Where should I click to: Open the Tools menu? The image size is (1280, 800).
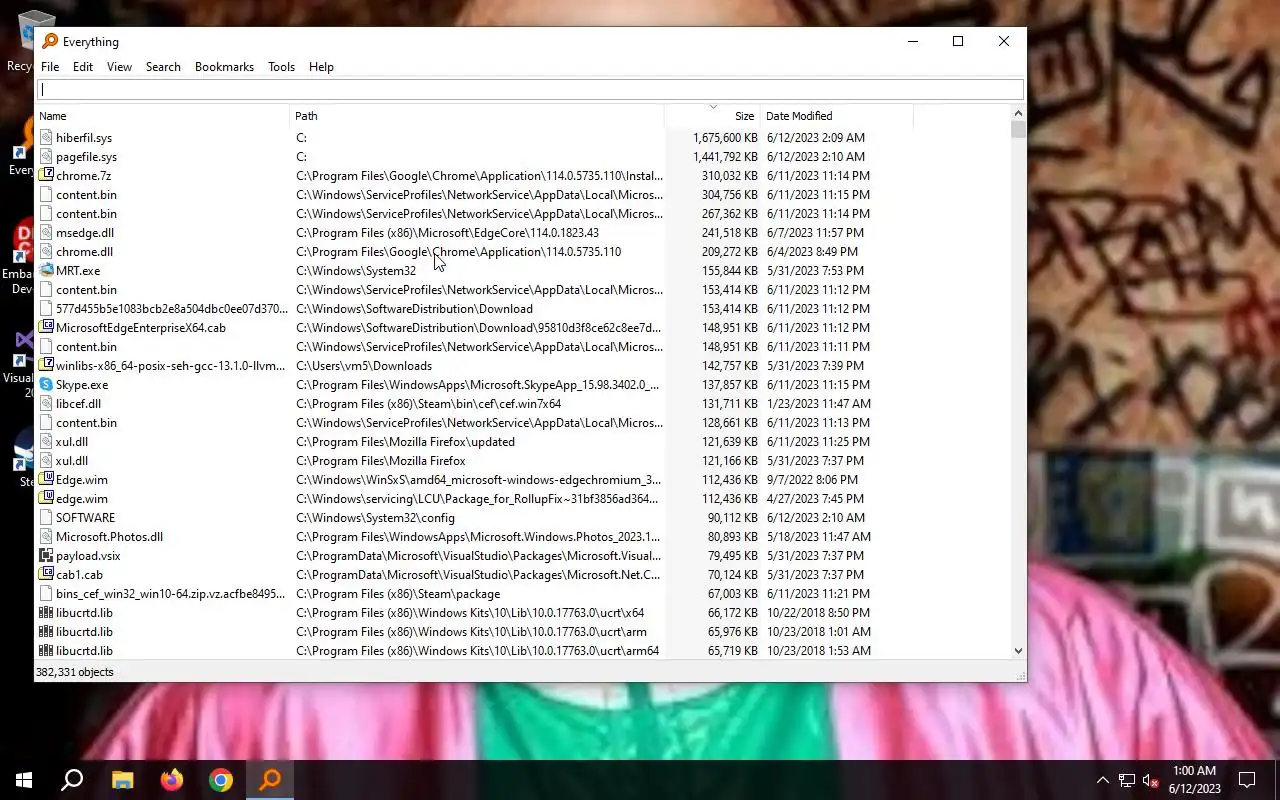(x=281, y=67)
